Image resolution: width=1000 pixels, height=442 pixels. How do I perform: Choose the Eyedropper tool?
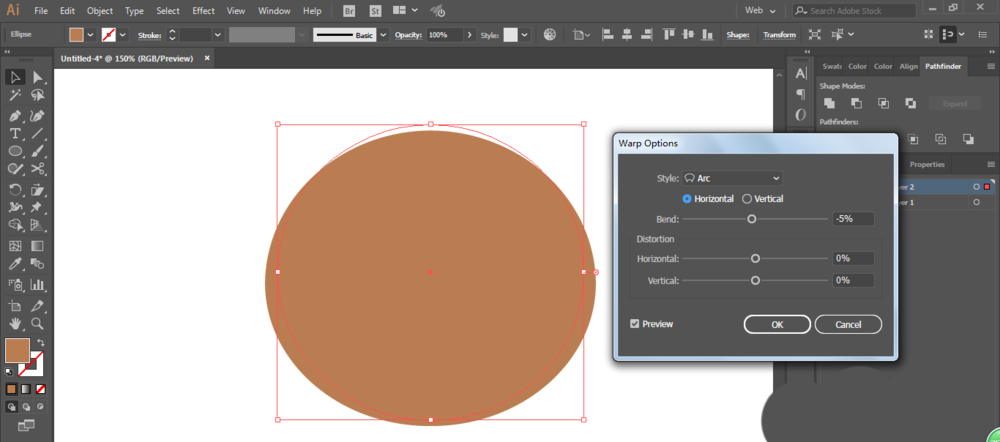(15, 263)
